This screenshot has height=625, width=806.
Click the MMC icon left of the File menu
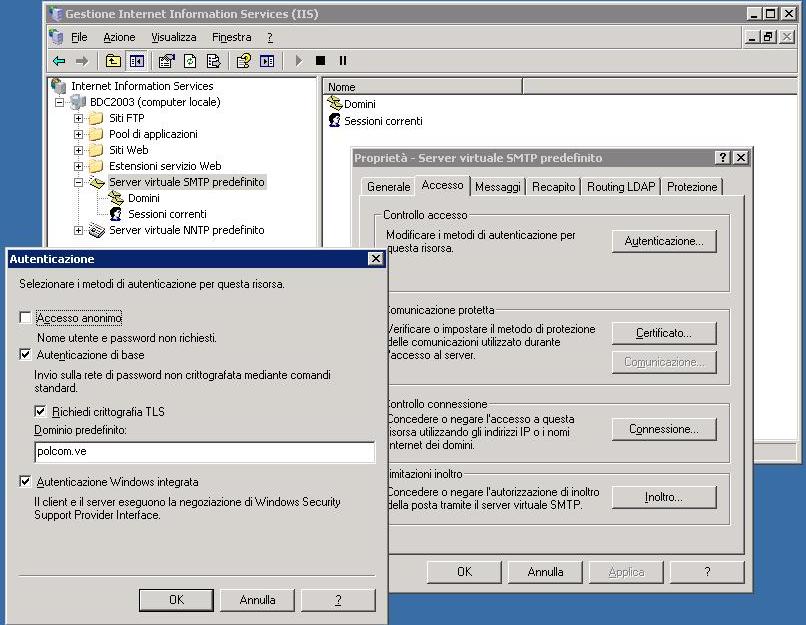[56, 37]
